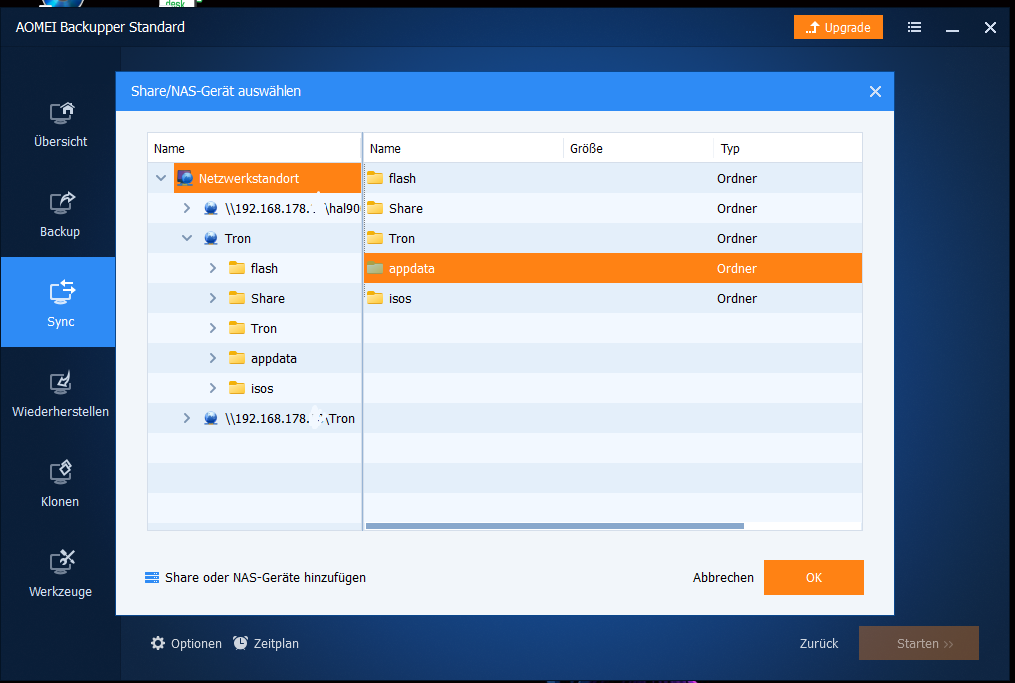Expand the appdata folder in the tree
This screenshot has width=1015, height=683.
coord(213,358)
